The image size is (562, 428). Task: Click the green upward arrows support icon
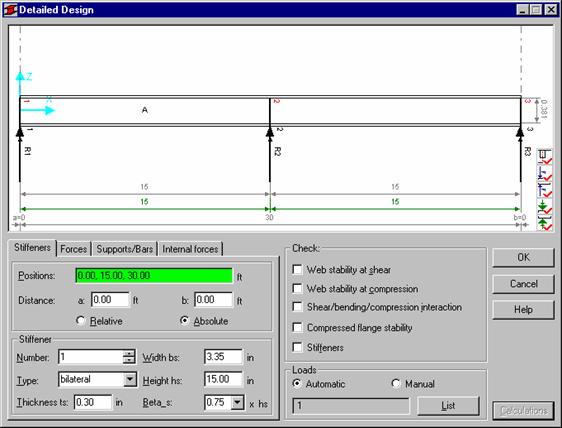[544, 223]
